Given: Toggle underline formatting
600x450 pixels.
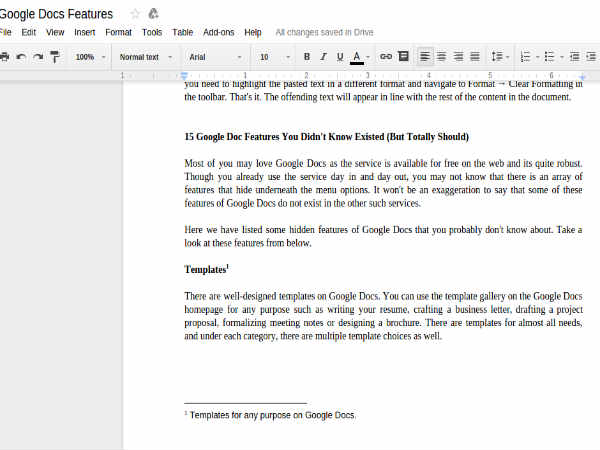Looking at the screenshot, I should (x=340, y=57).
